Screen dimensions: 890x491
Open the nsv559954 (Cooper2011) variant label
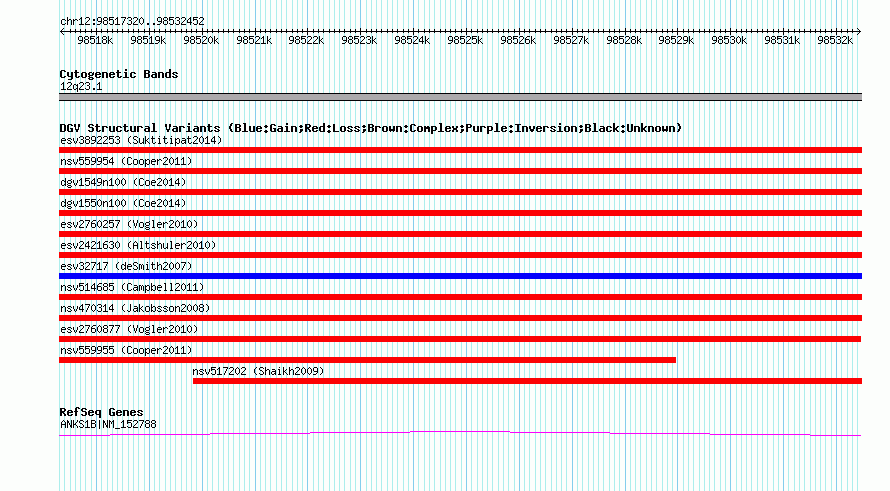coord(126,161)
